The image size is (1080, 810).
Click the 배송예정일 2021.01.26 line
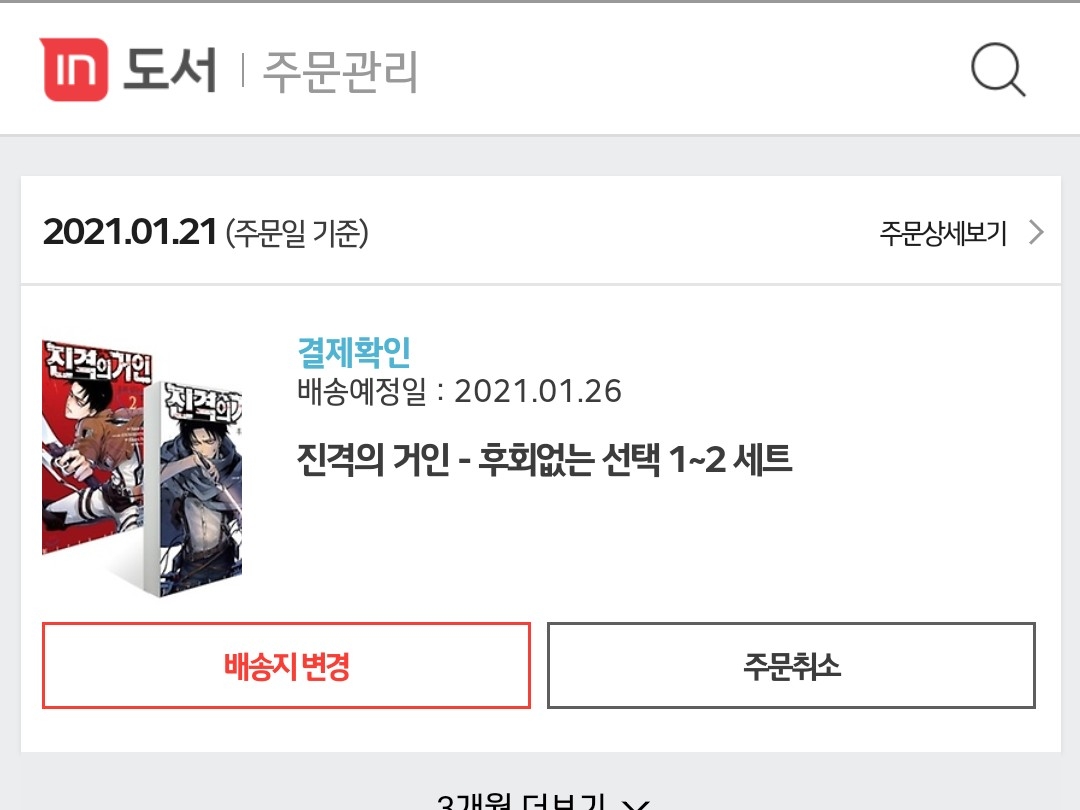(x=459, y=391)
